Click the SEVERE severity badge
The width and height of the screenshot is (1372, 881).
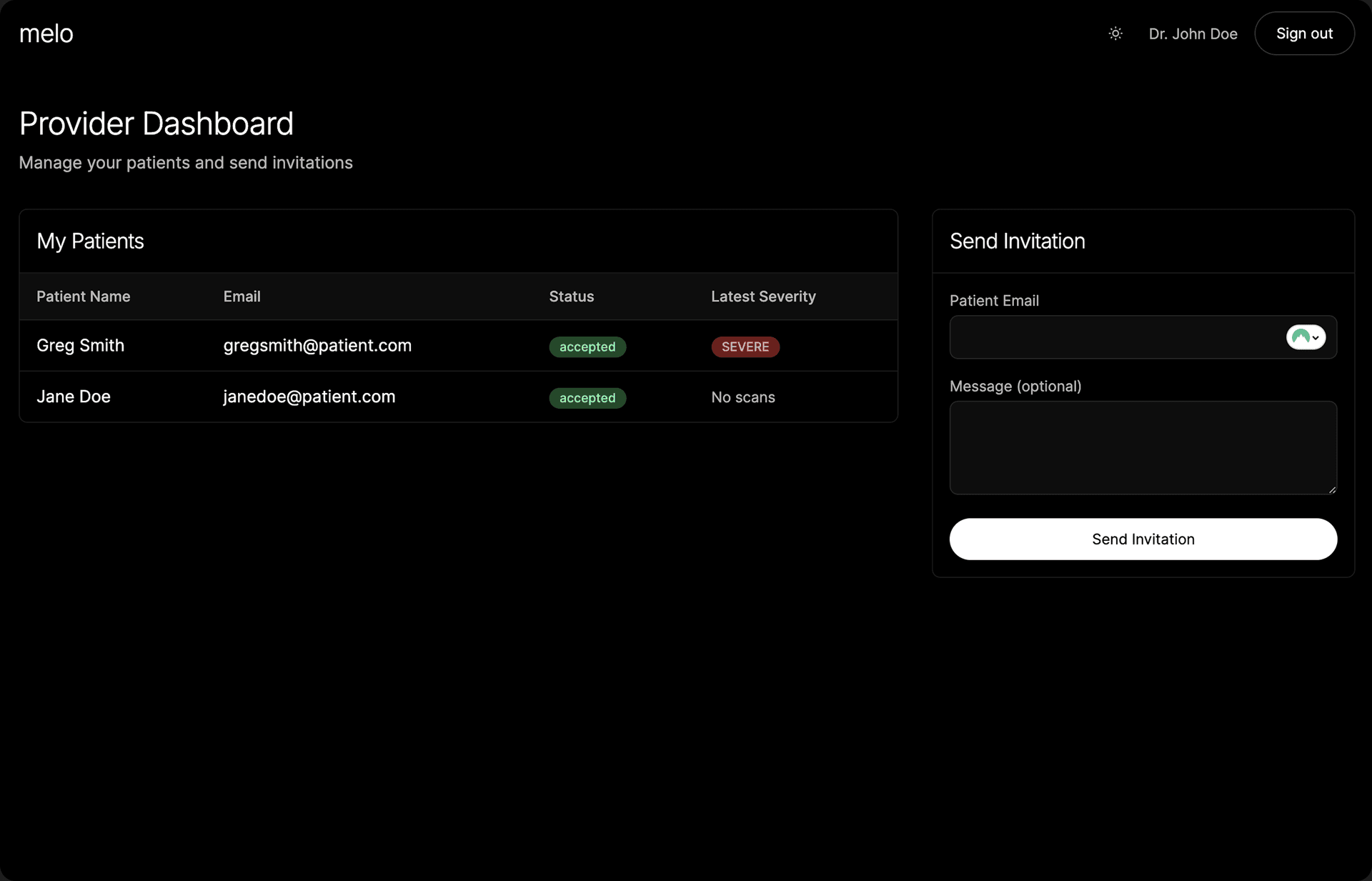(745, 347)
